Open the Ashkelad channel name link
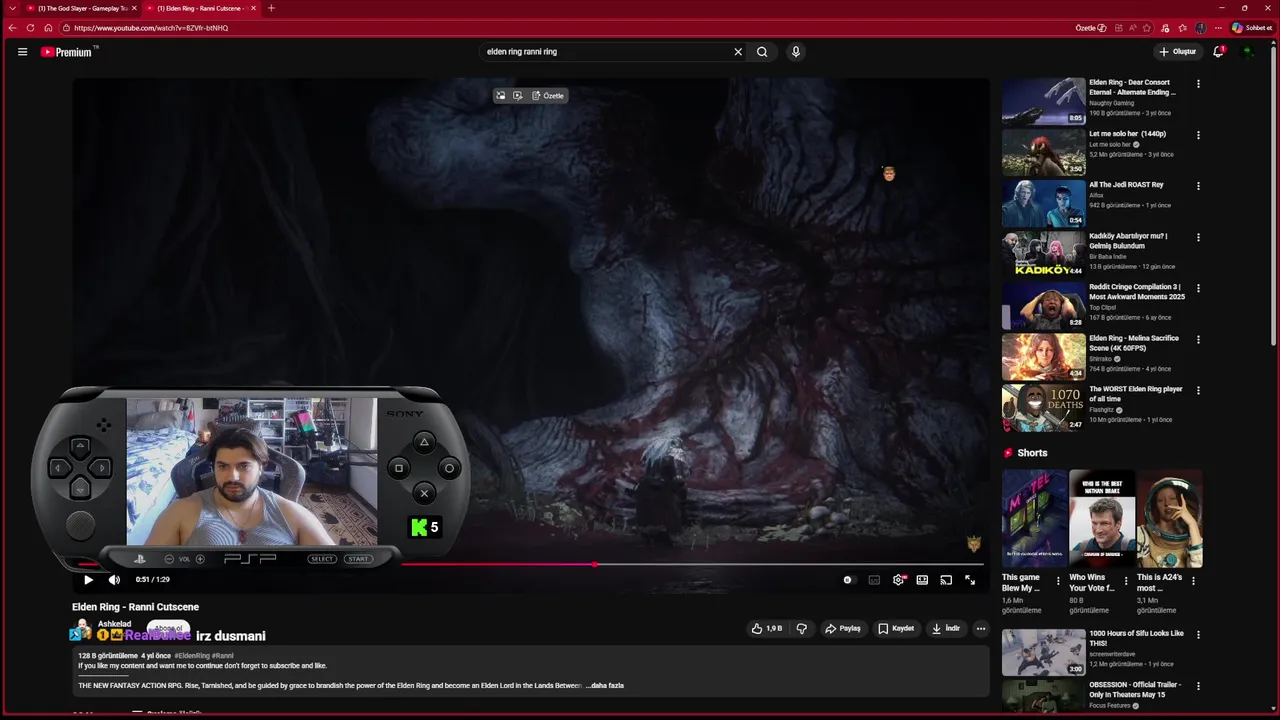This screenshot has width=1280, height=720. [x=114, y=624]
